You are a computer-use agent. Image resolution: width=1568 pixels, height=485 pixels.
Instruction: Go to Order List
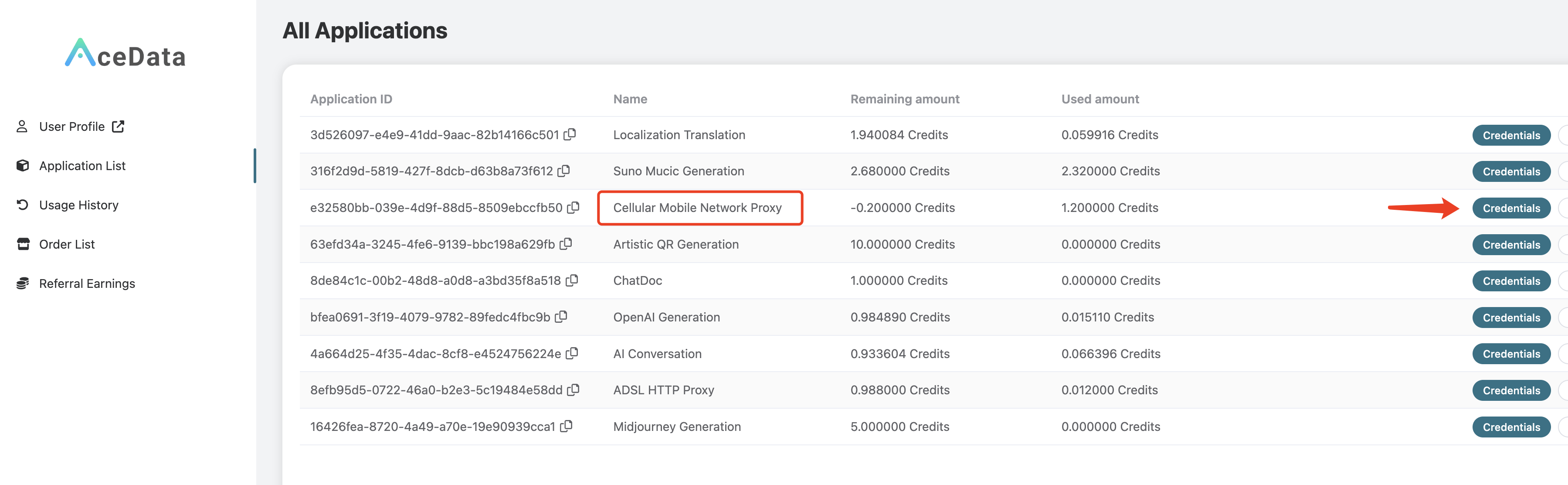click(x=66, y=244)
